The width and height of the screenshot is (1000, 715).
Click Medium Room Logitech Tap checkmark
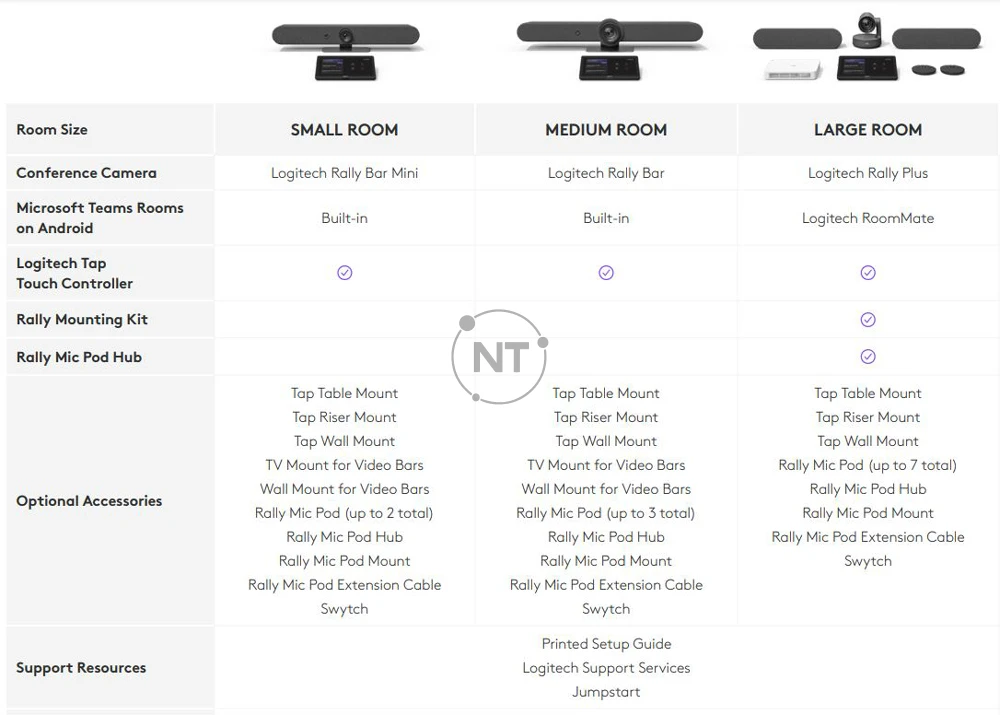[606, 273]
